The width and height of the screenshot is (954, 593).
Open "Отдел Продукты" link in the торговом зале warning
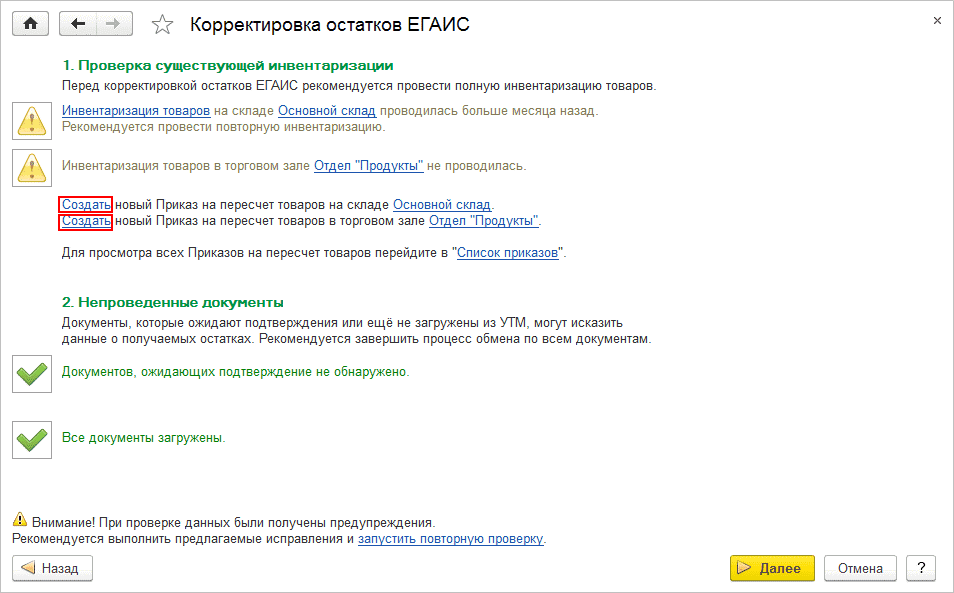click(369, 165)
